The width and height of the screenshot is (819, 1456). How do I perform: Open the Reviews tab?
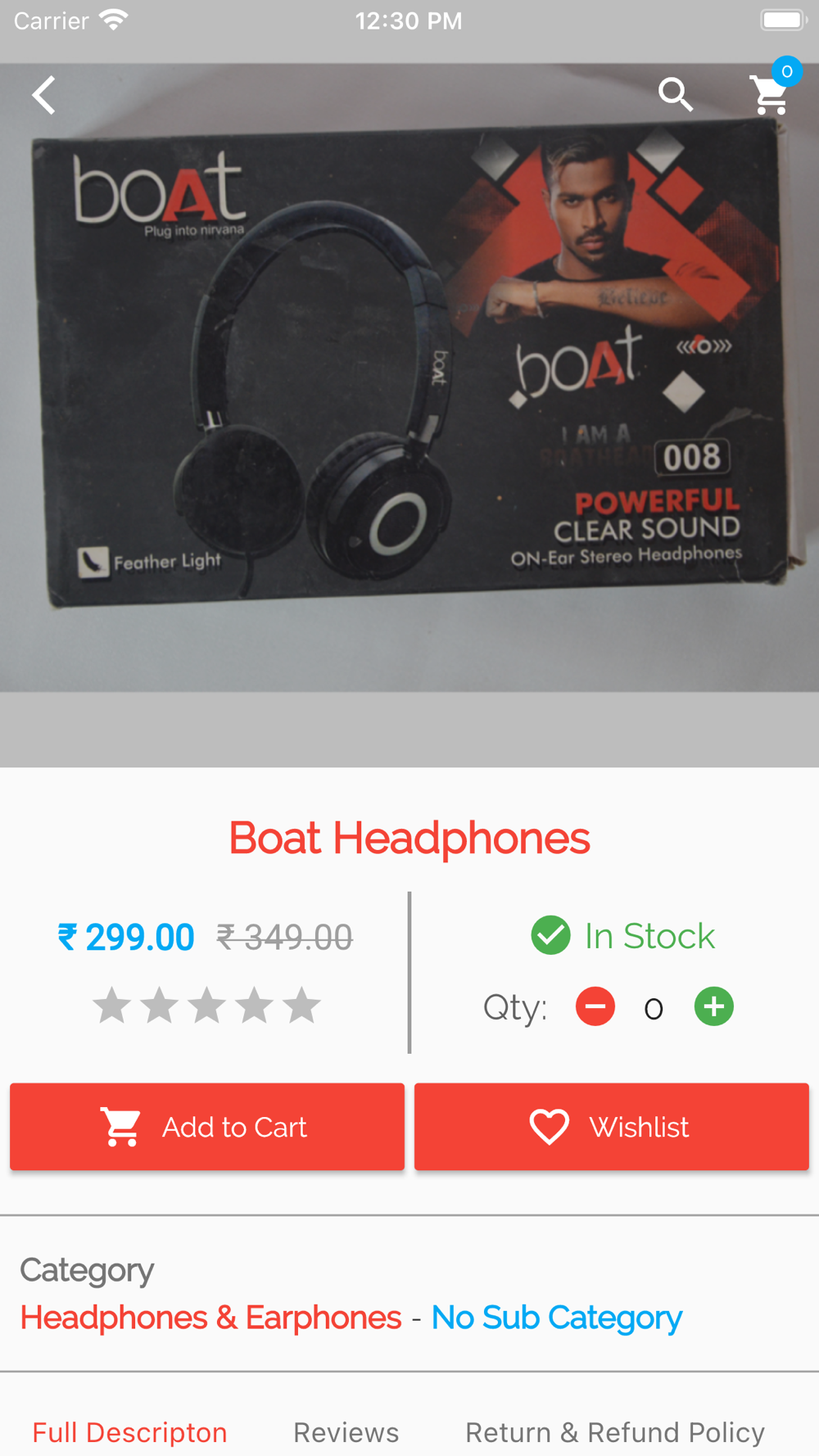346,1432
